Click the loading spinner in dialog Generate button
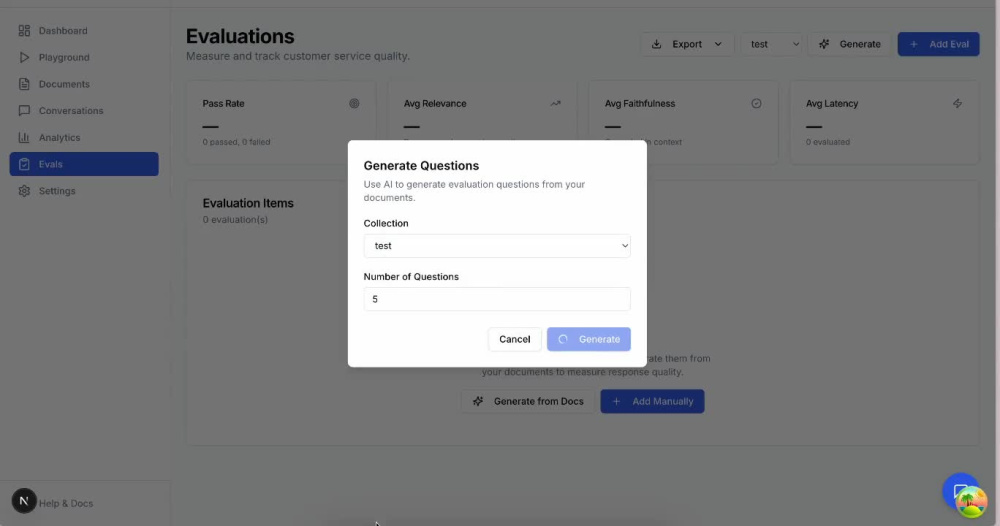 pos(562,339)
